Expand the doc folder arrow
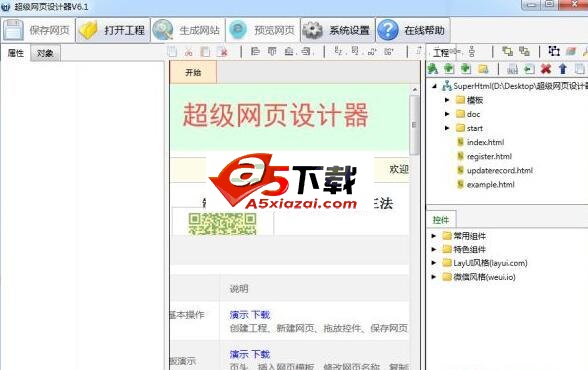The image size is (588, 370). pos(447,114)
